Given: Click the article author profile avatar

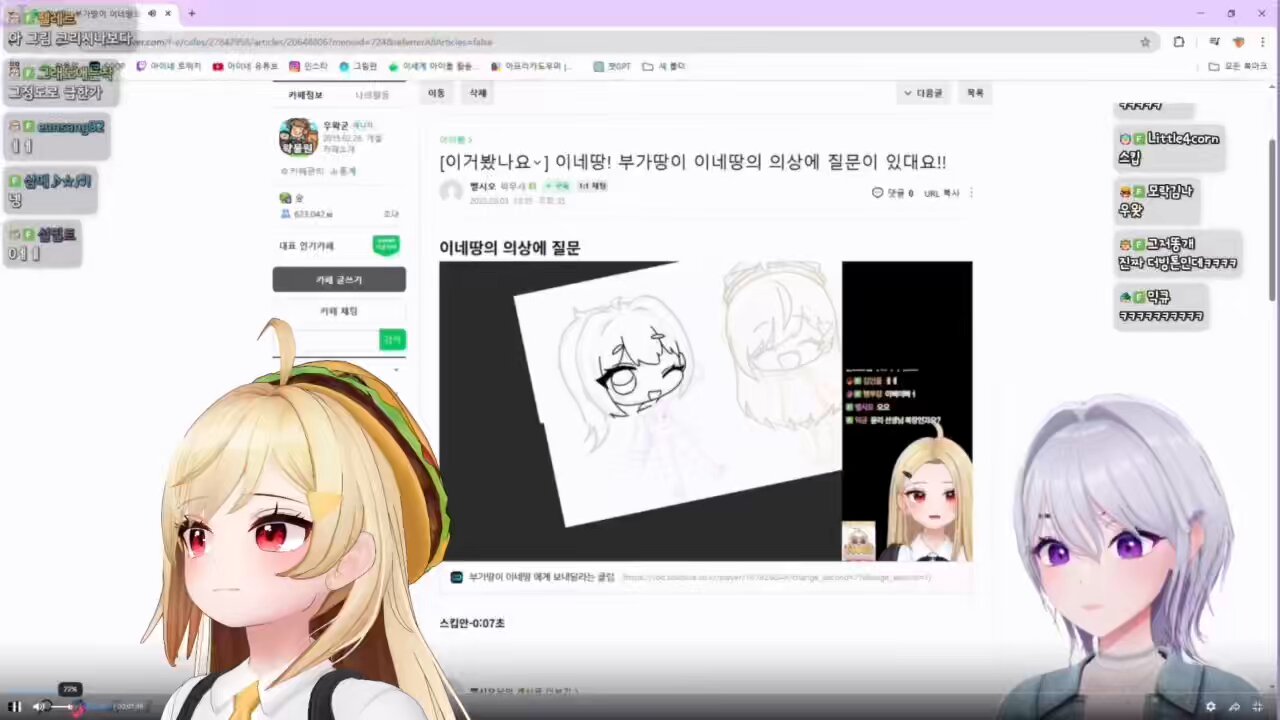Looking at the screenshot, I should pos(451,191).
